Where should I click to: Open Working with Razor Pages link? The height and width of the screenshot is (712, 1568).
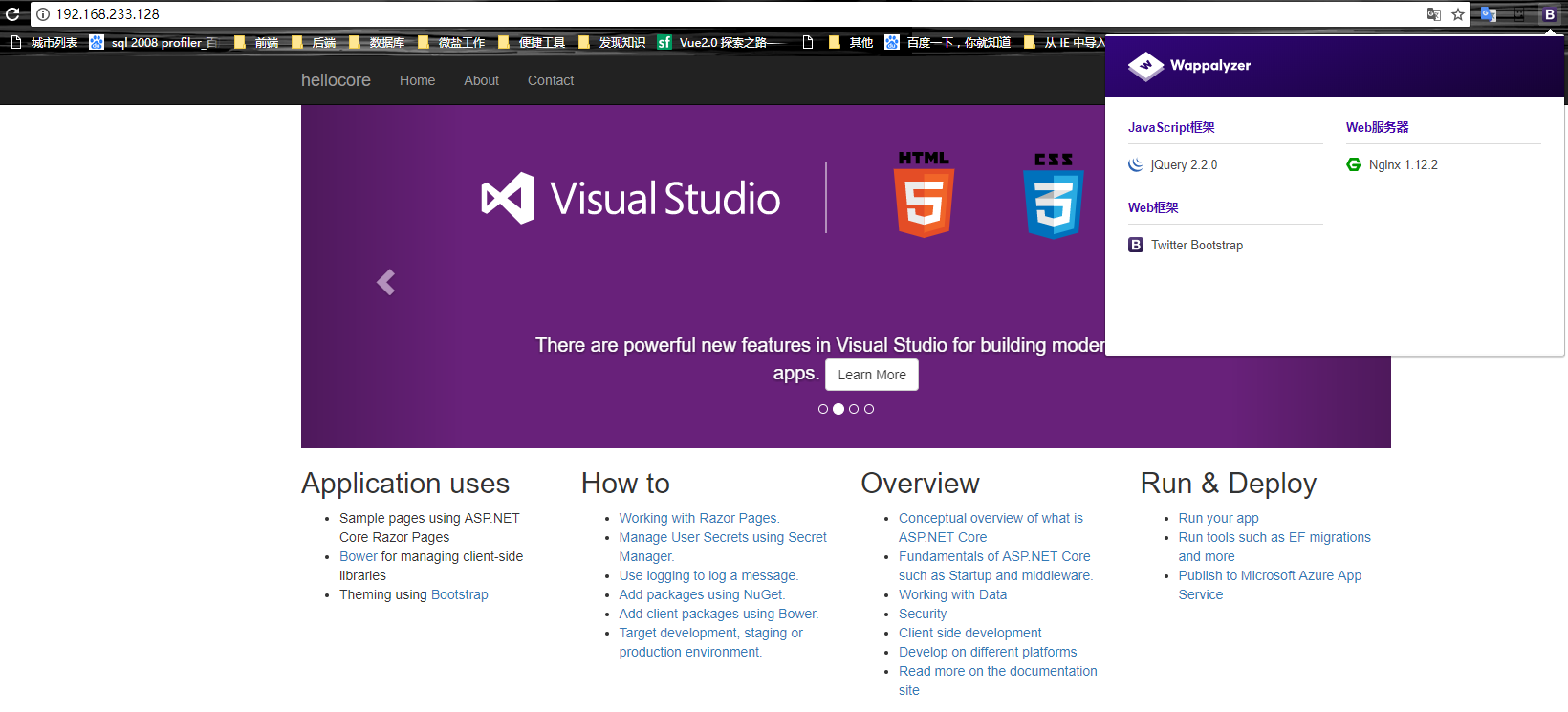tap(699, 518)
